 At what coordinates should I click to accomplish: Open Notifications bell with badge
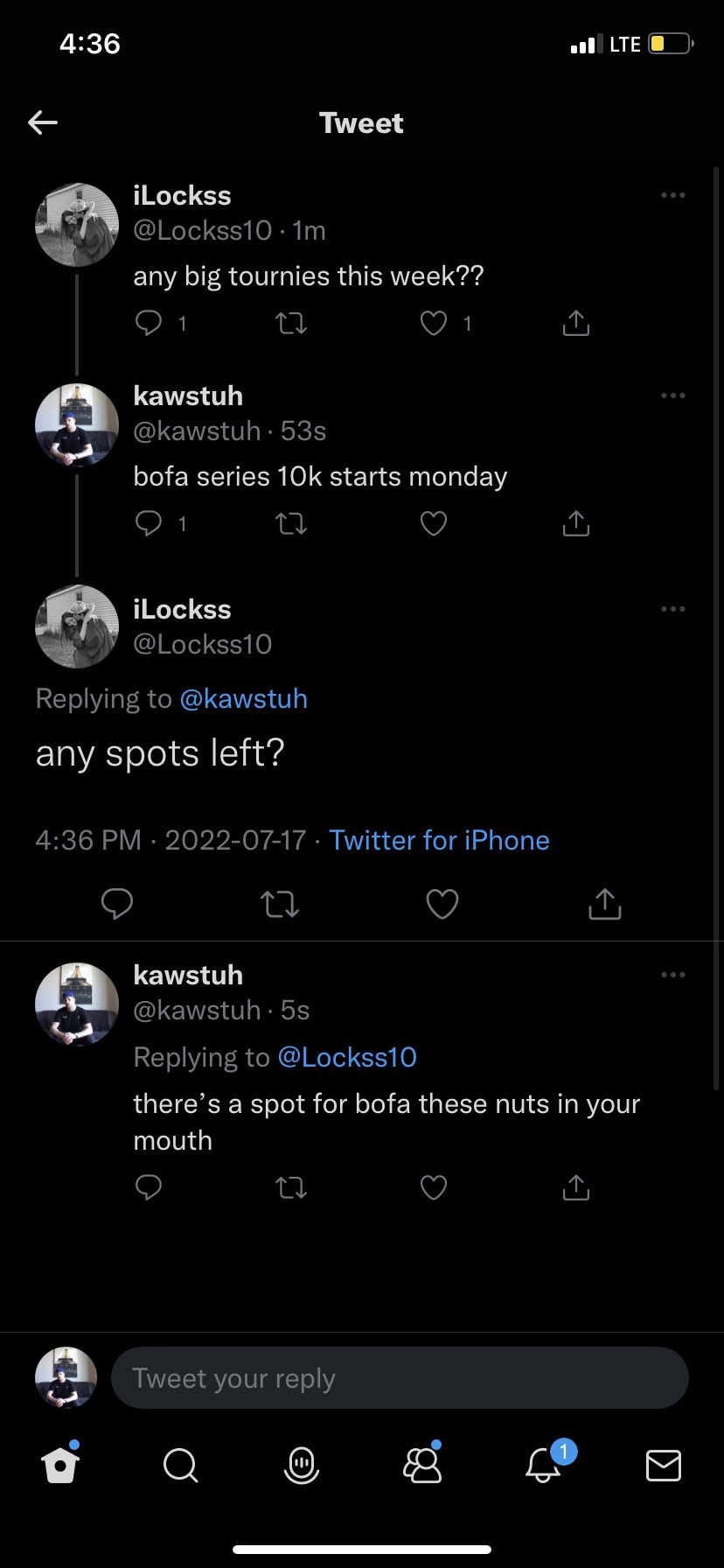point(543,1464)
